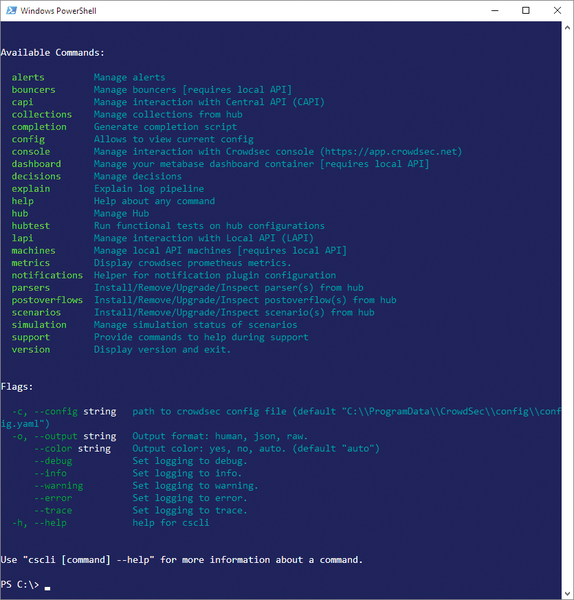Click the 'hubtest' command name
This screenshot has height=600, width=574.
pyautogui.click(x=31, y=226)
